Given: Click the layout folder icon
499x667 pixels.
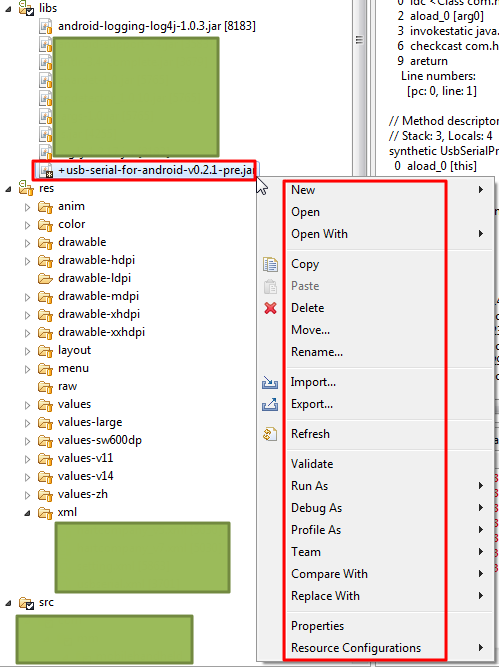Looking at the screenshot, I should [45, 351].
